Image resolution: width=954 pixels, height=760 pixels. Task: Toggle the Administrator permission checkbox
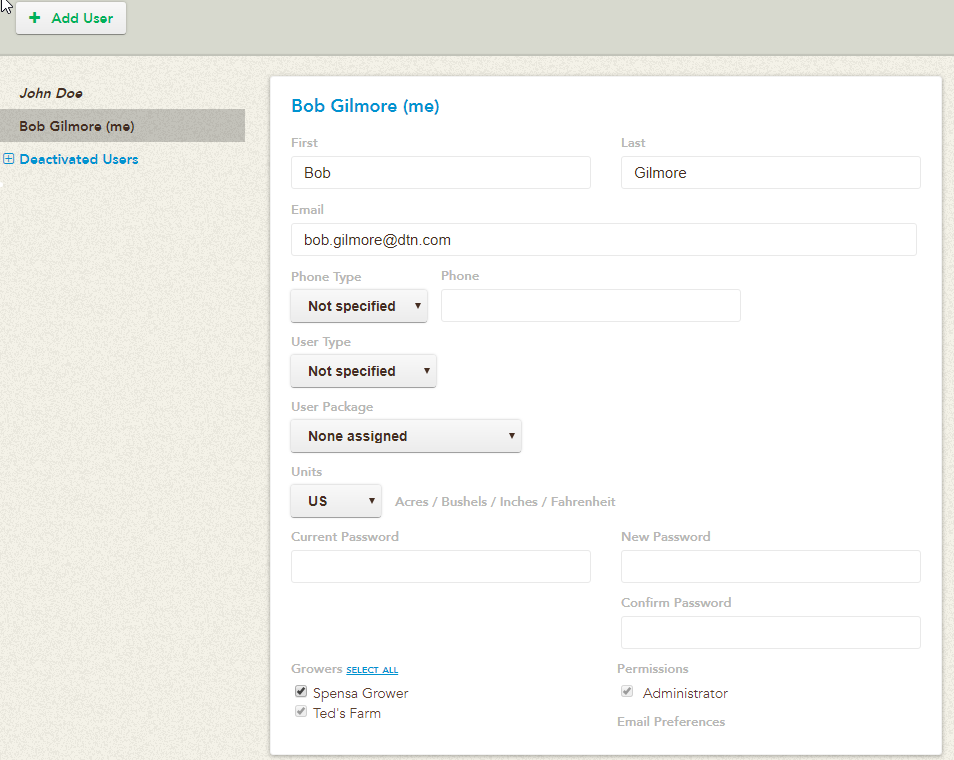pyautogui.click(x=628, y=692)
